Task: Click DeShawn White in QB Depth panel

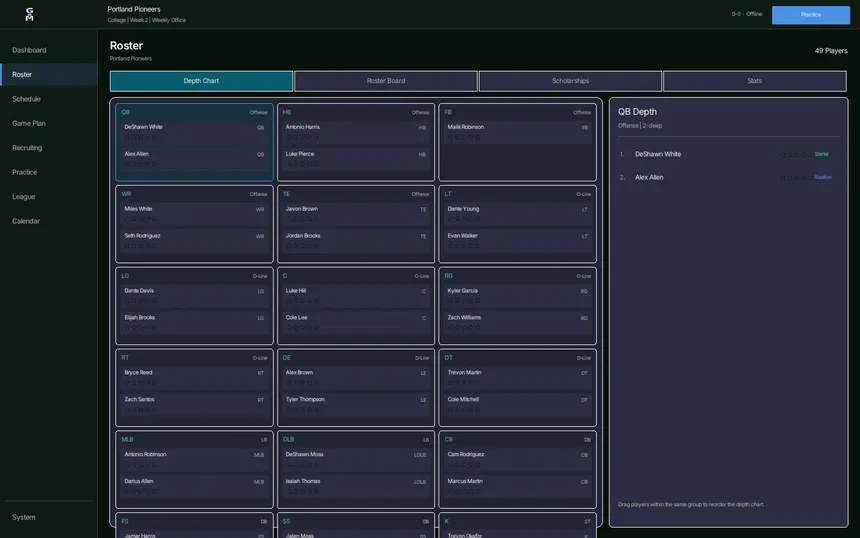Action: [x=658, y=154]
